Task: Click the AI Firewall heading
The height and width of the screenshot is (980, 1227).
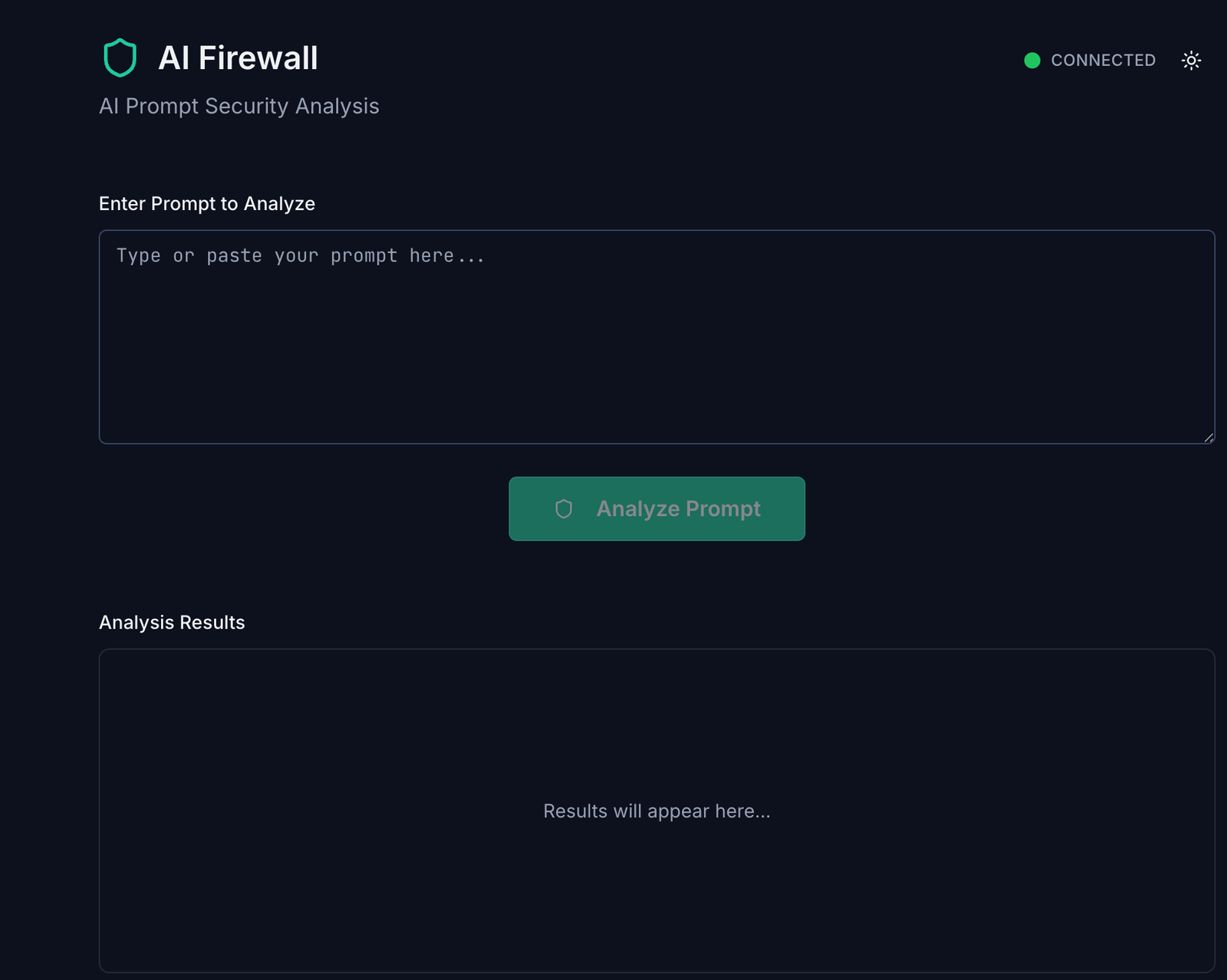Action: click(238, 58)
